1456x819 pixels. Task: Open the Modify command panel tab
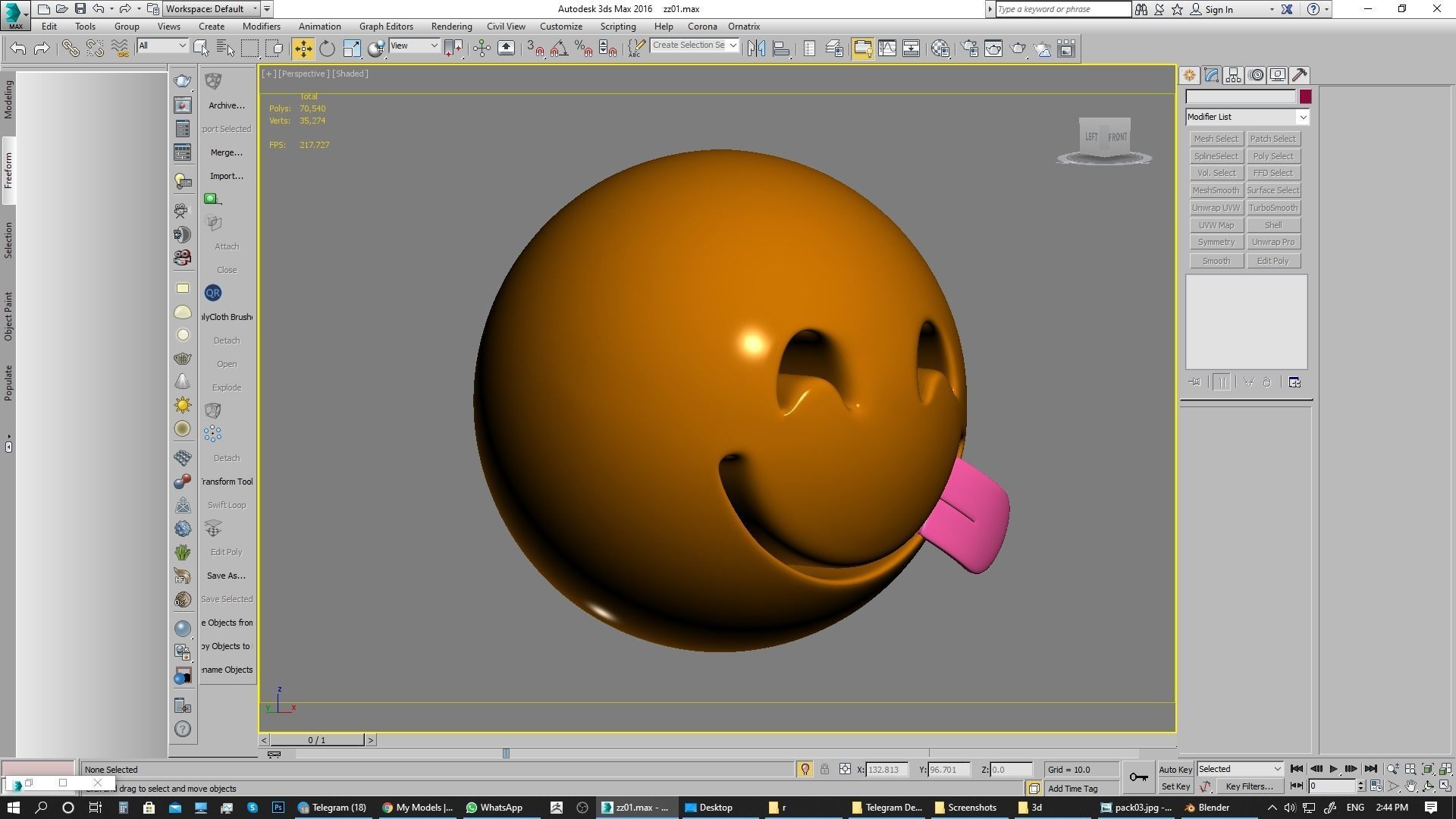tap(1211, 75)
